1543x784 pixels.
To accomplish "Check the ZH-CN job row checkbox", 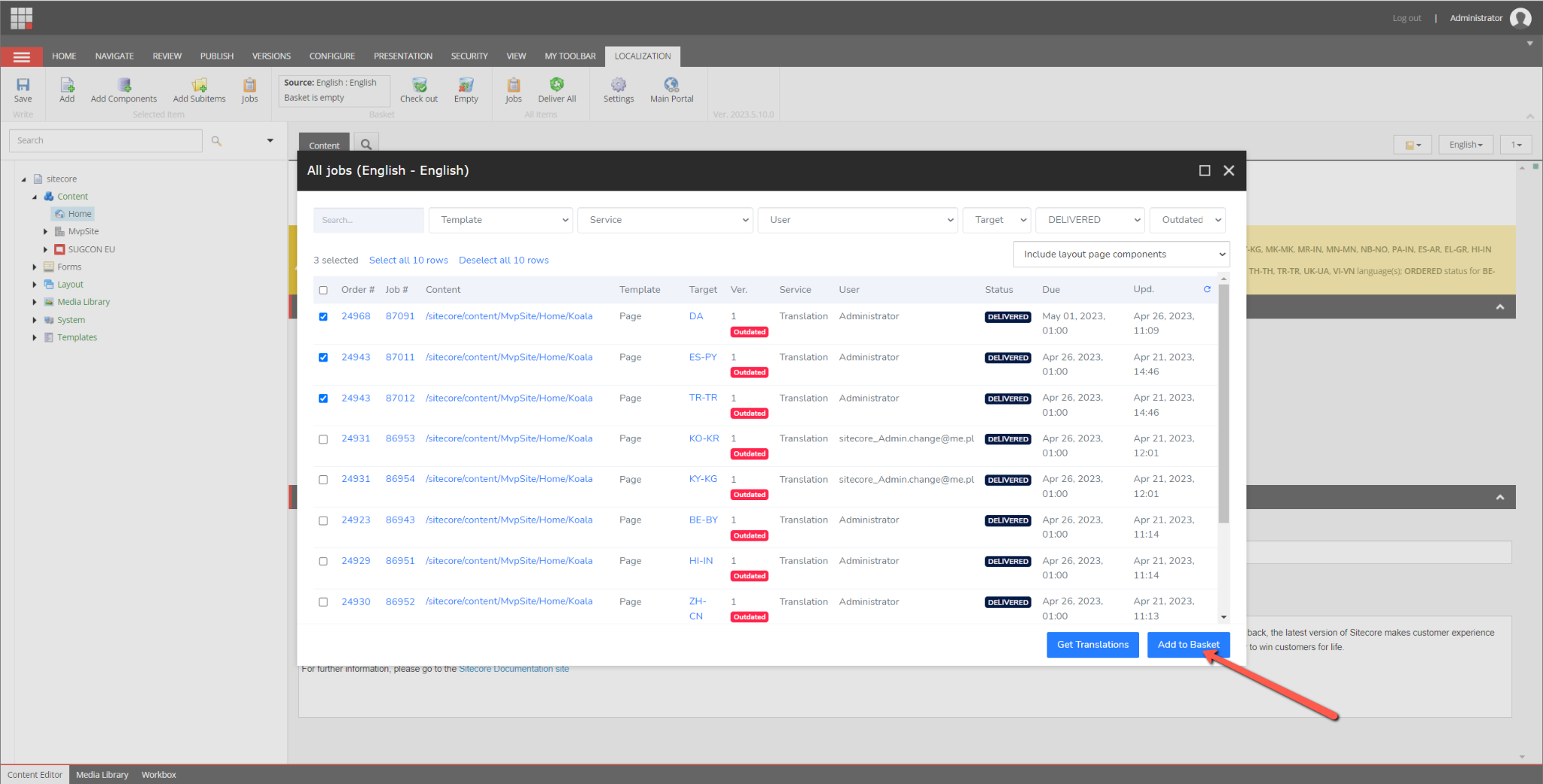I will pyautogui.click(x=323, y=602).
